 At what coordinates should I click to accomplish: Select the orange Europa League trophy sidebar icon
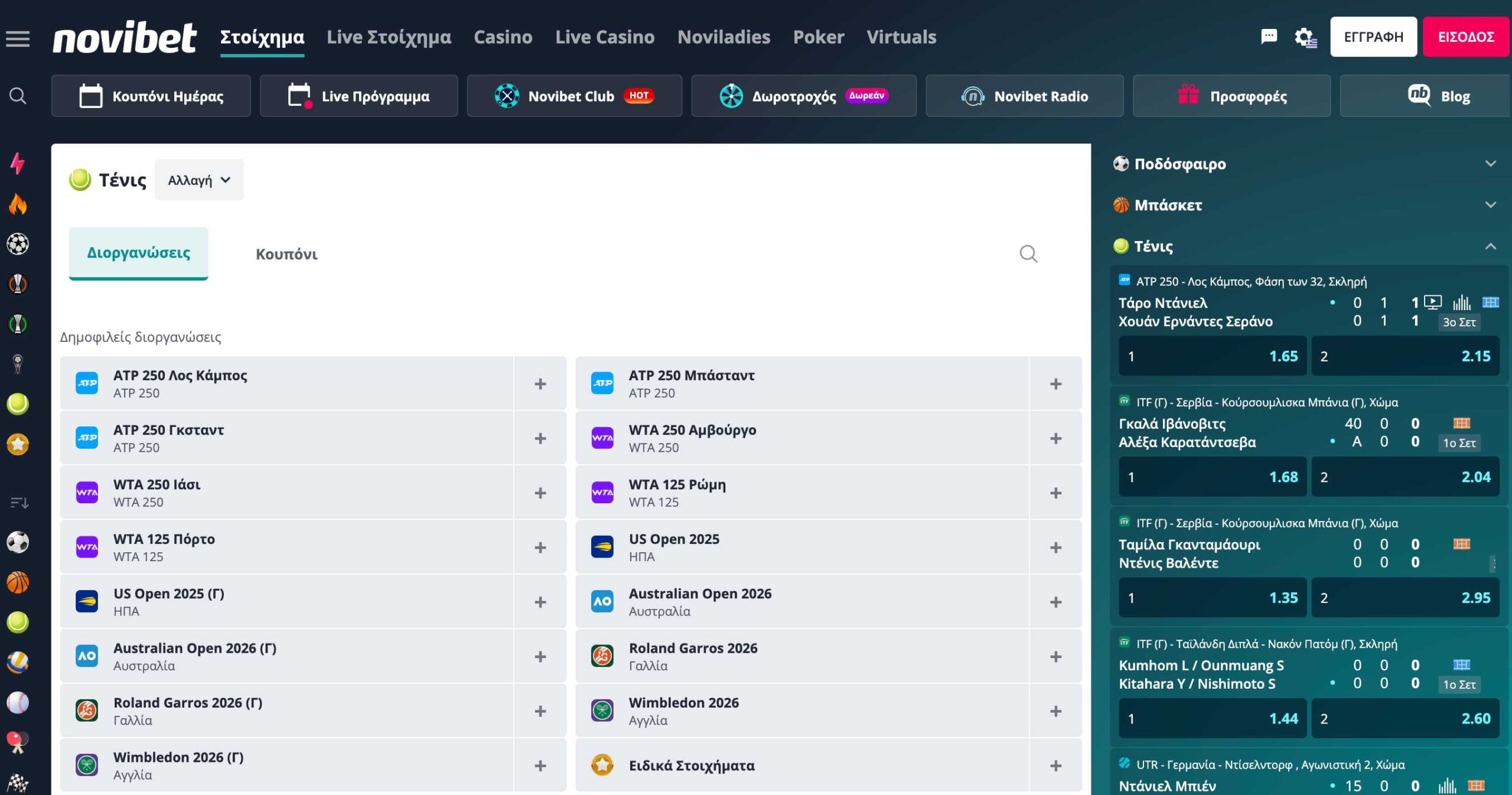click(18, 284)
